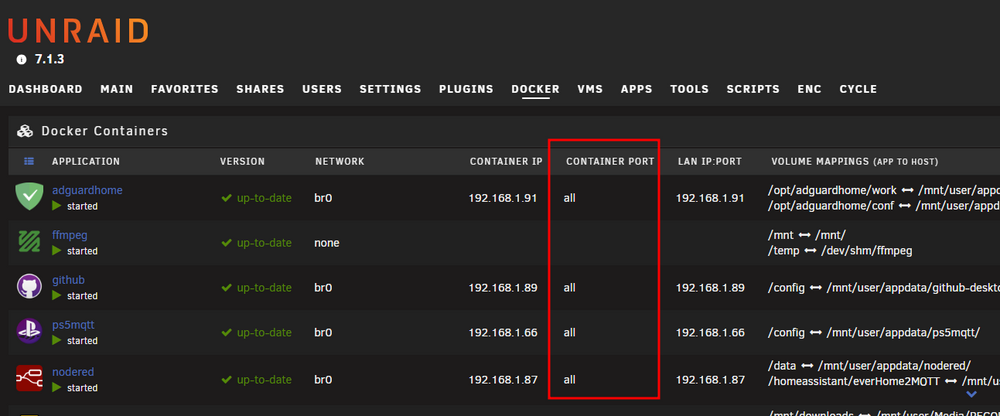Toggle the list view icon beside Application header

29,161
